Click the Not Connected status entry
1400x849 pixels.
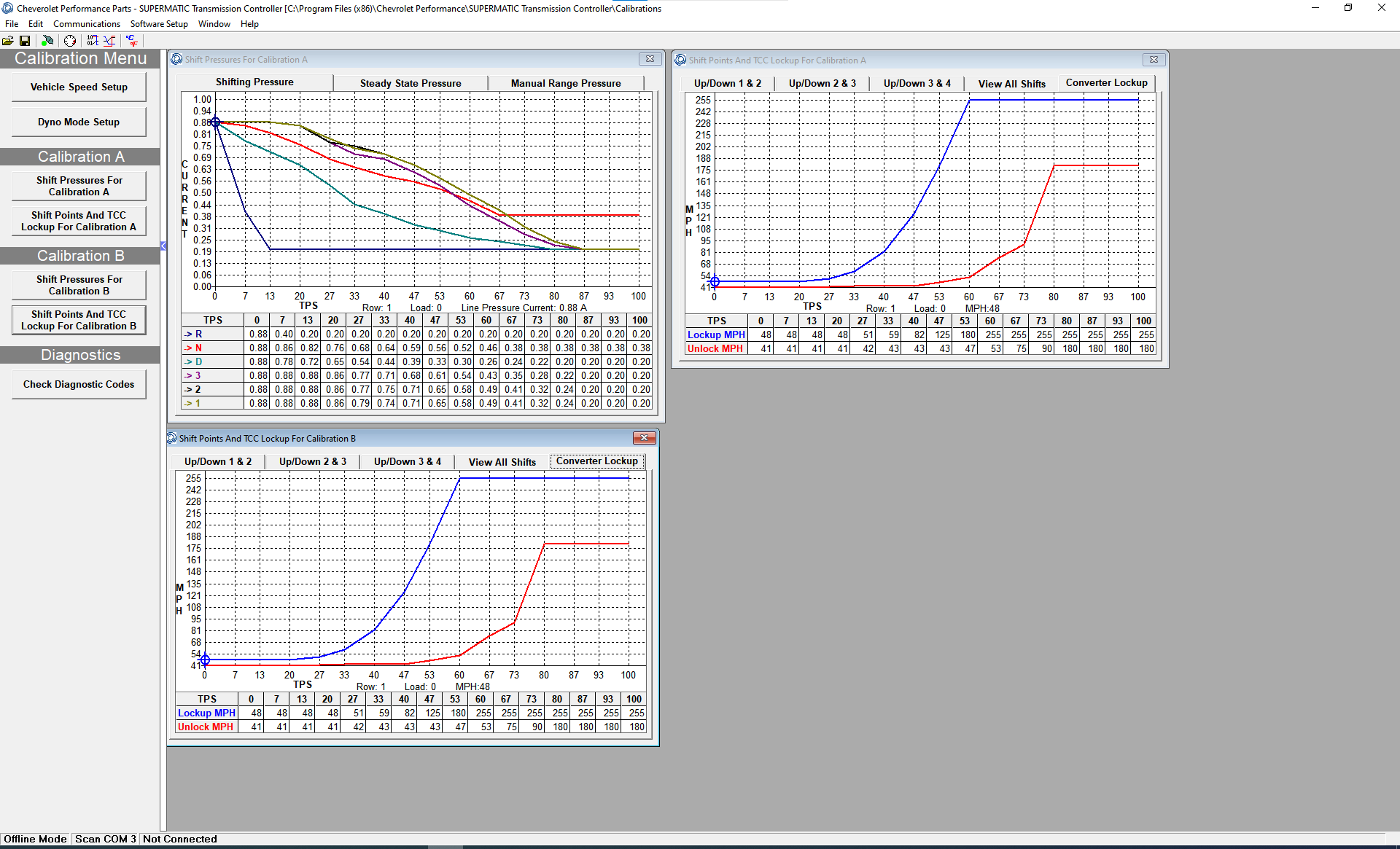[x=179, y=839]
